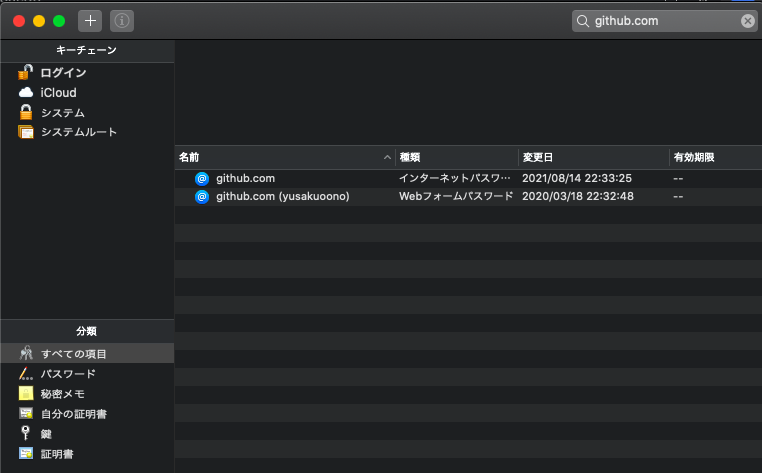Maximize the window with green button
This screenshot has height=473, width=762.
[59, 21]
